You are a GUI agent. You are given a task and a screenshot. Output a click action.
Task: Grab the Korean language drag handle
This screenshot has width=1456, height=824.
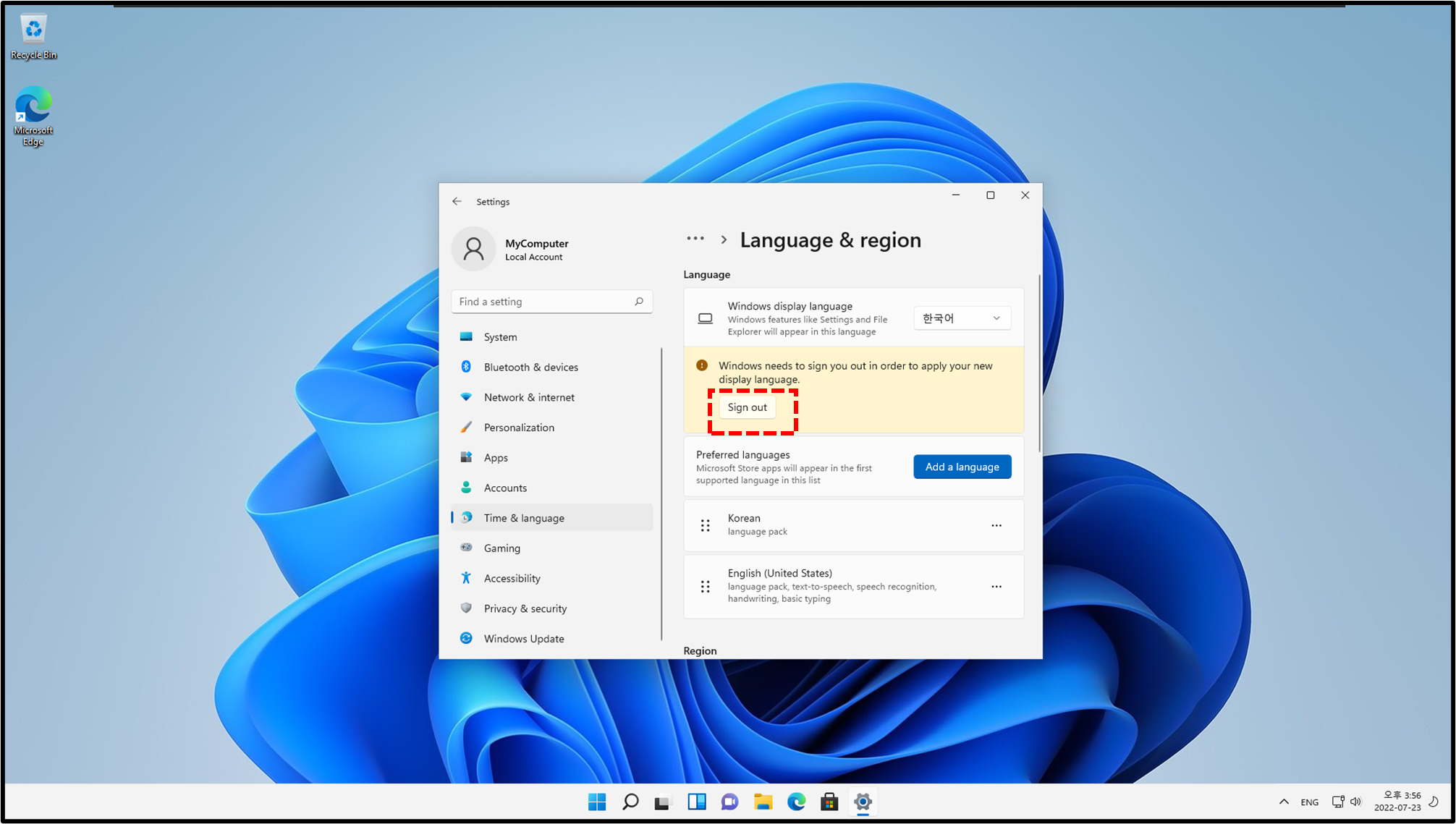pos(706,525)
